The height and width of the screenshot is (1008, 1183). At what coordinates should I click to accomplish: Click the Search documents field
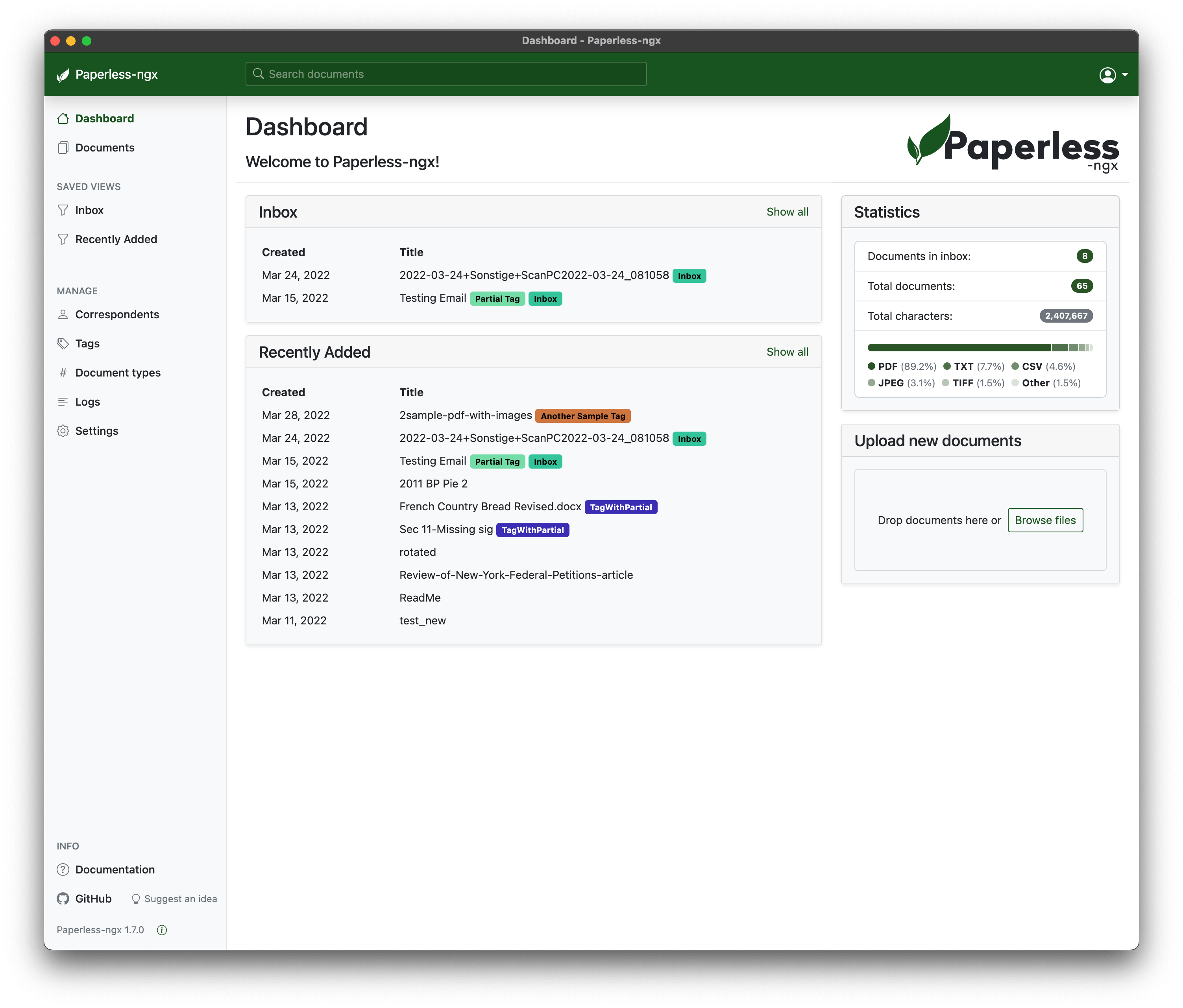pyautogui.click(x=446, y=74)
